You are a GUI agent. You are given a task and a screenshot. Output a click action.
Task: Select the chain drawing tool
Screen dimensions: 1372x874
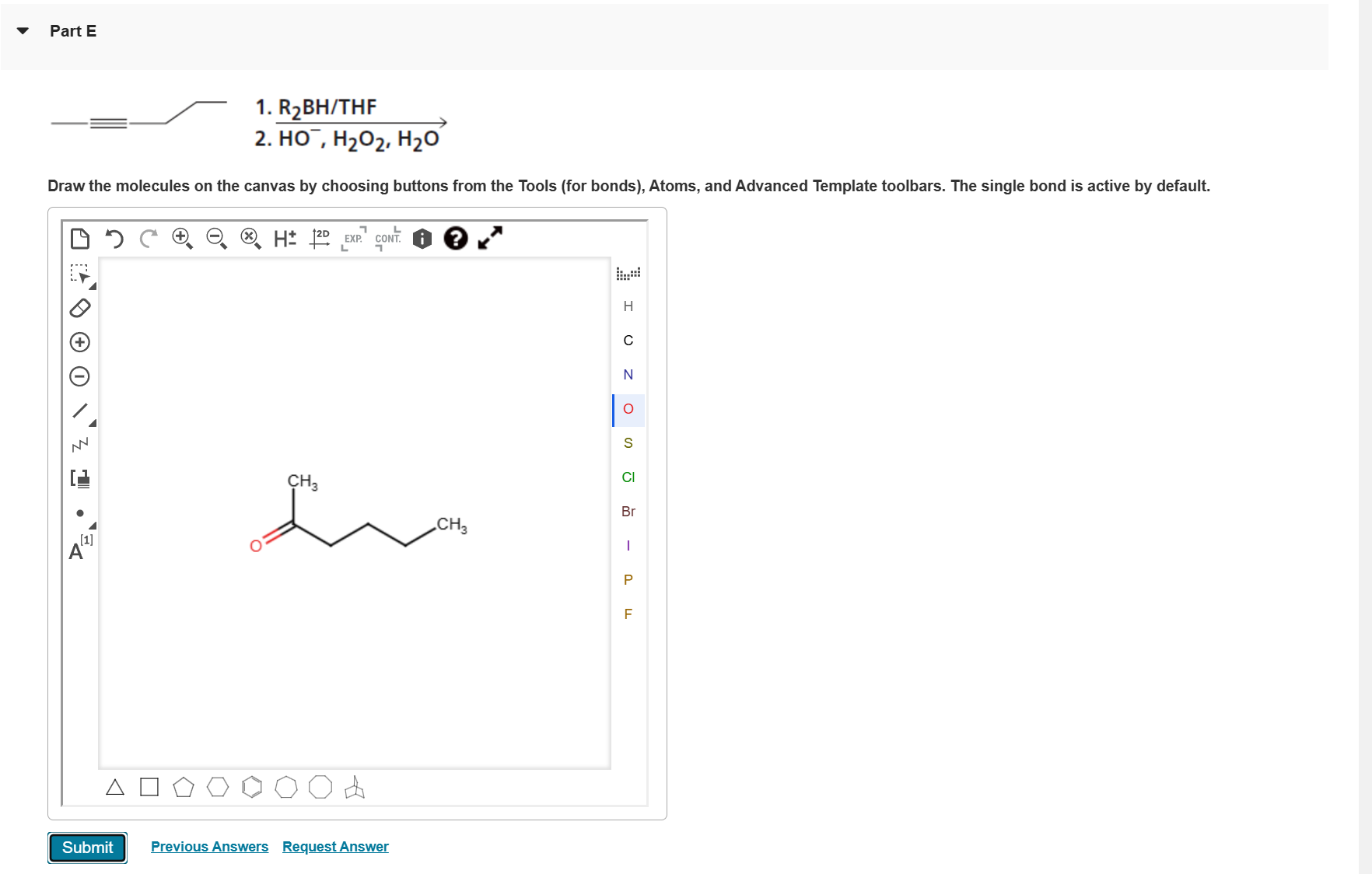point(80,445)
